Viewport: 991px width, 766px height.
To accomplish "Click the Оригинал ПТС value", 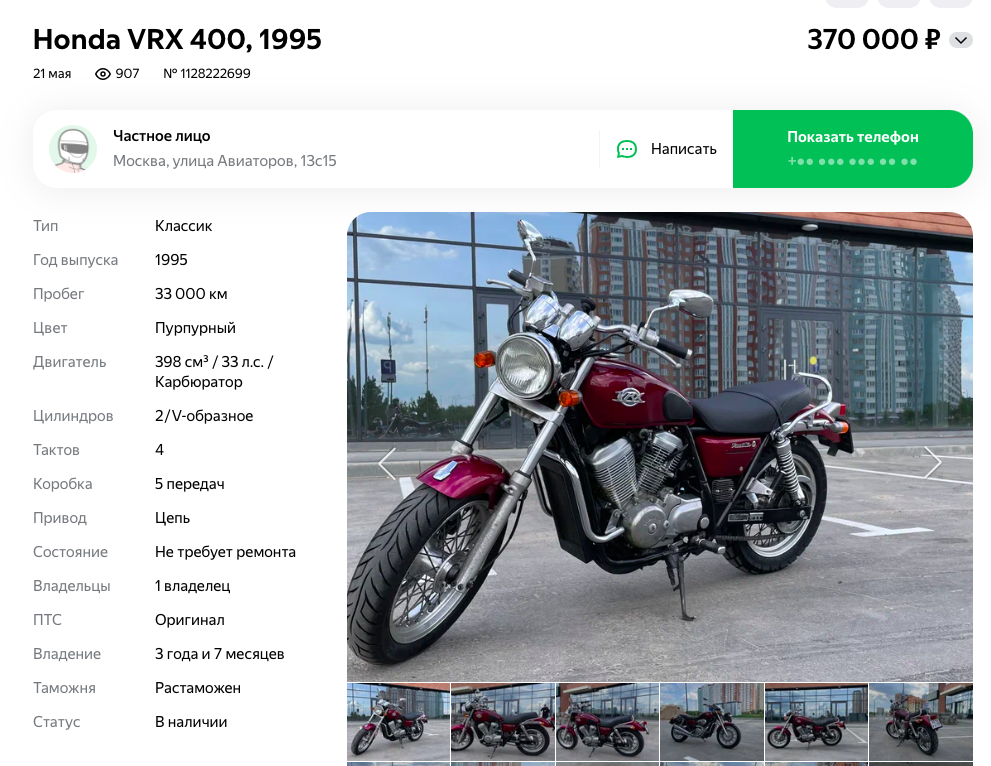I will (190, 620).
